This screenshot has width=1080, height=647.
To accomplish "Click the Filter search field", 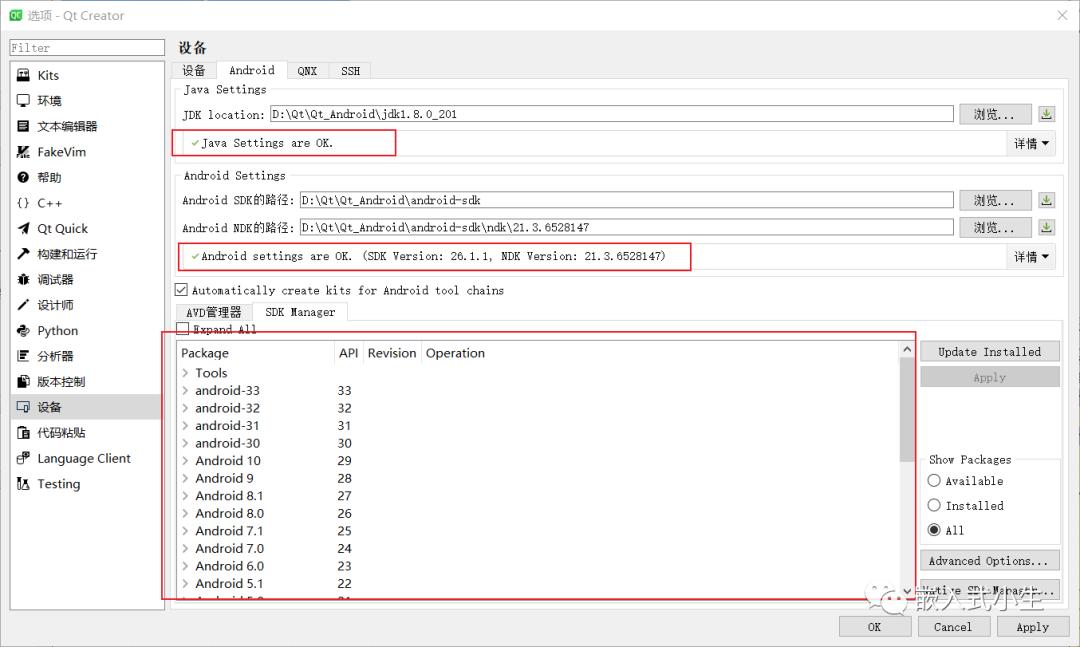I will 87,48.
